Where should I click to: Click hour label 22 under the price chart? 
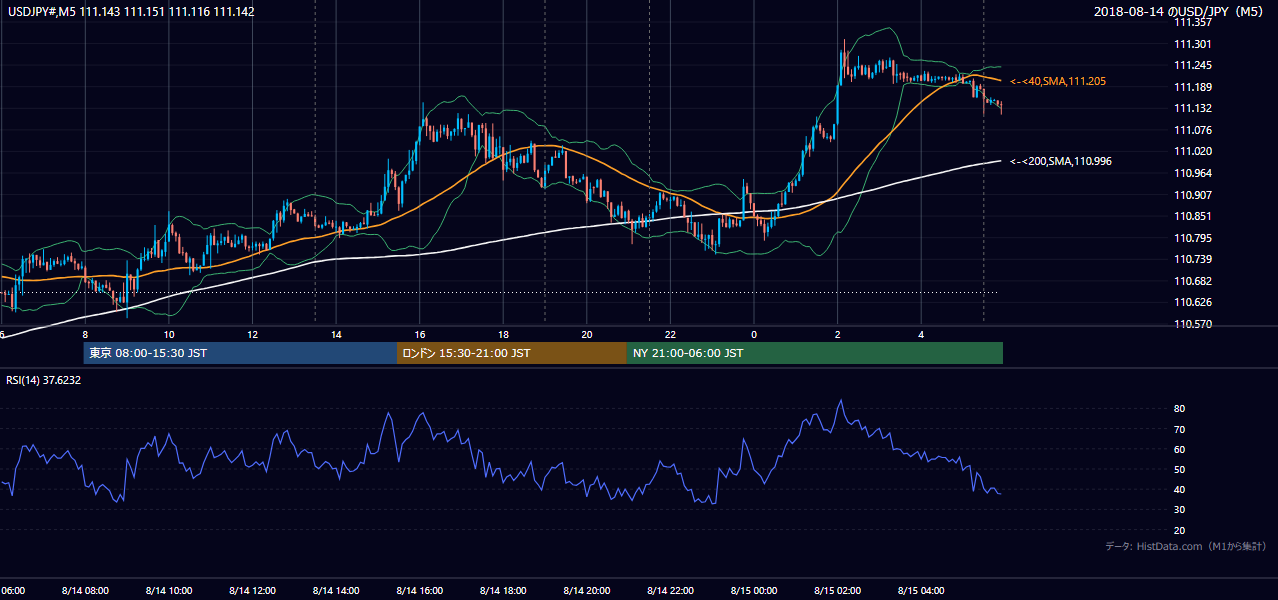670,334
